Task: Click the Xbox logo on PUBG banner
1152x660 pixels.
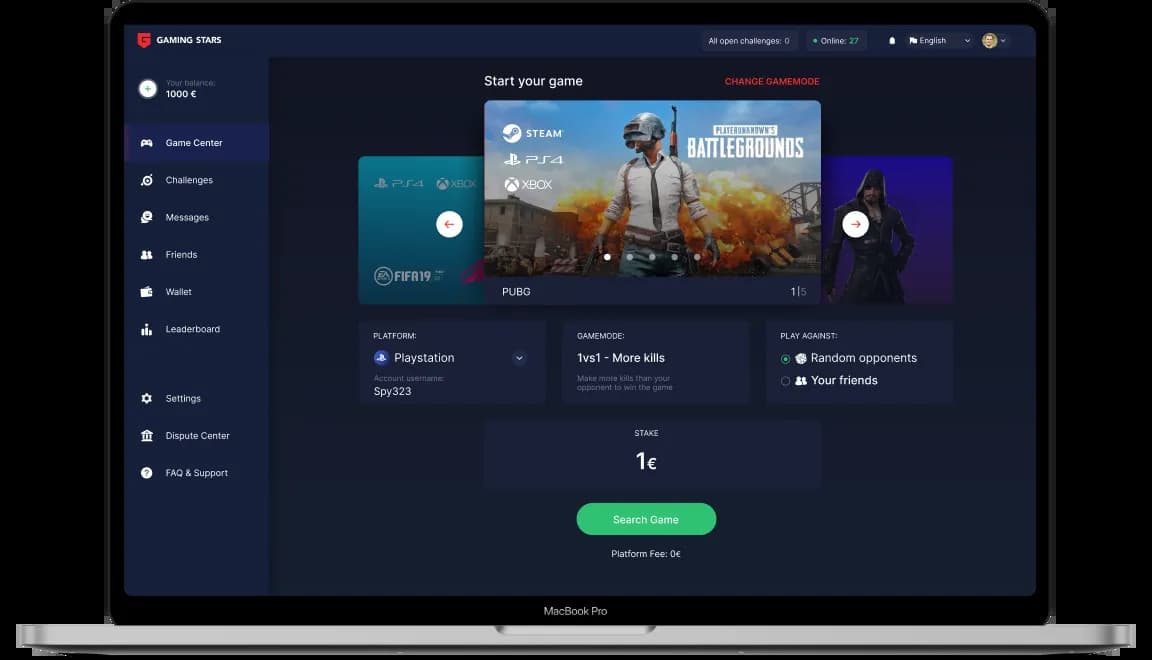Action: [x=528, y=184]
